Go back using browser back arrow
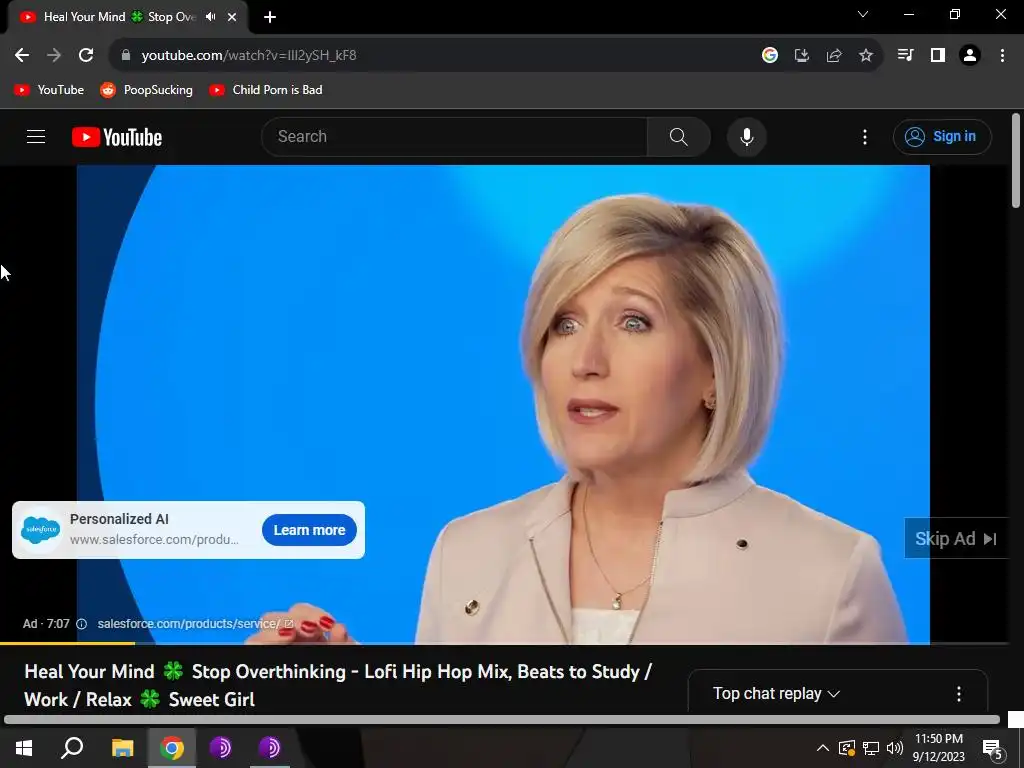The image size is (1024, 768). point(22,56)
